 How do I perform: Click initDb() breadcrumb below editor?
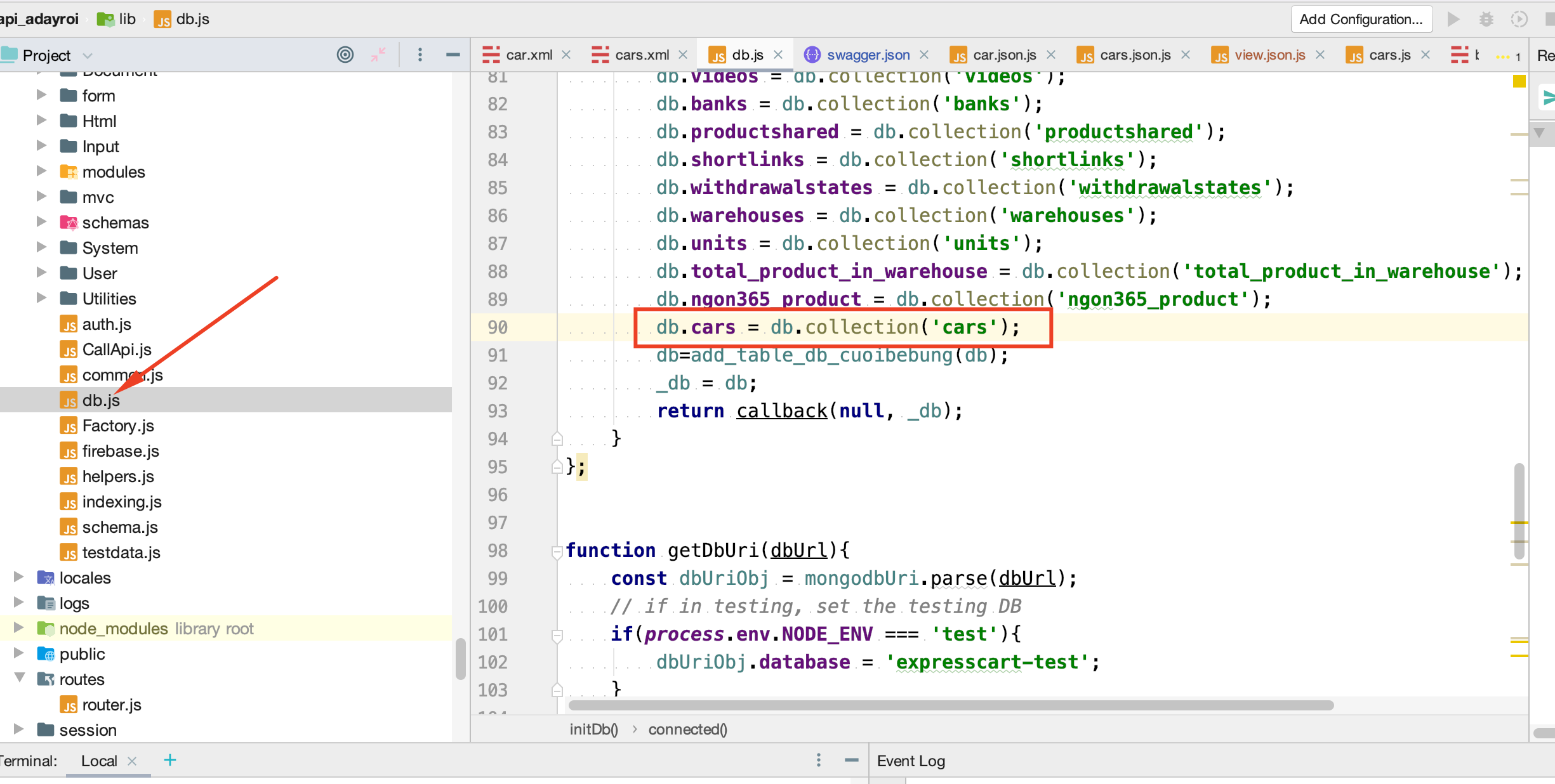click(593, 729)
